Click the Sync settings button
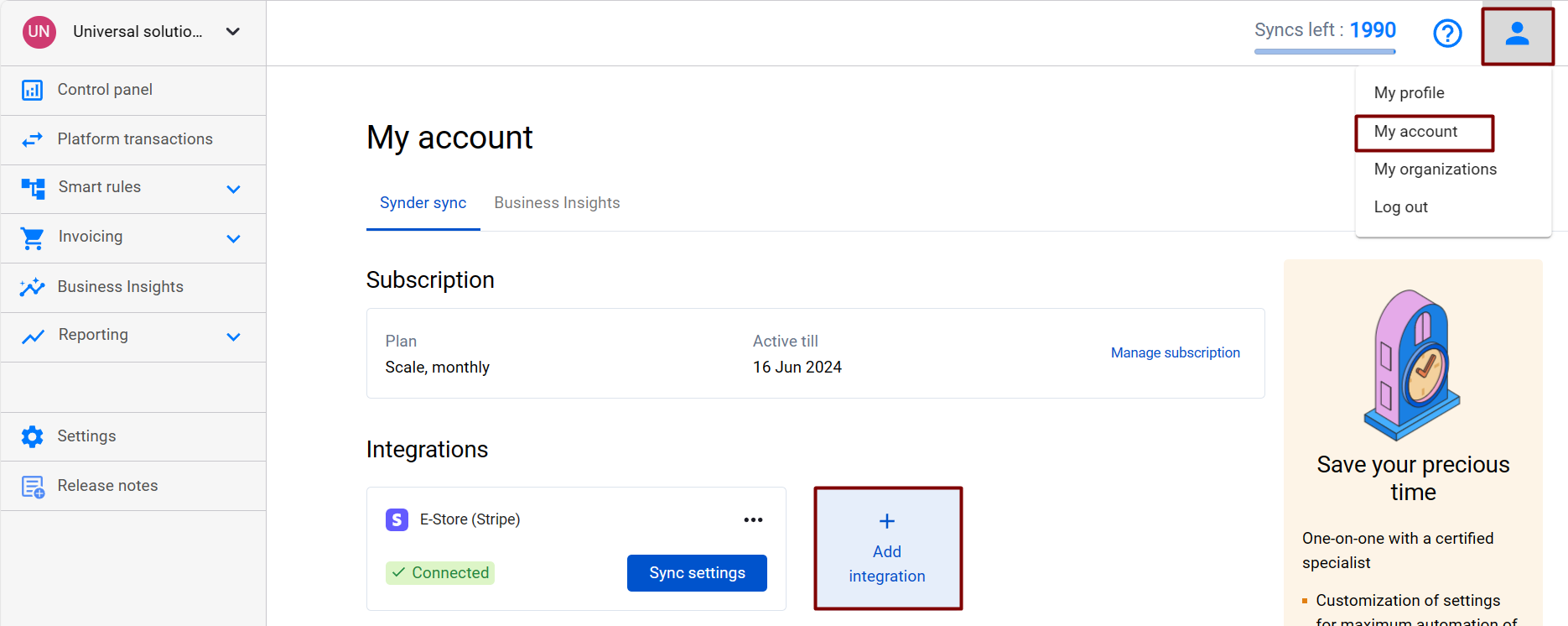 [x=697, y=573]
